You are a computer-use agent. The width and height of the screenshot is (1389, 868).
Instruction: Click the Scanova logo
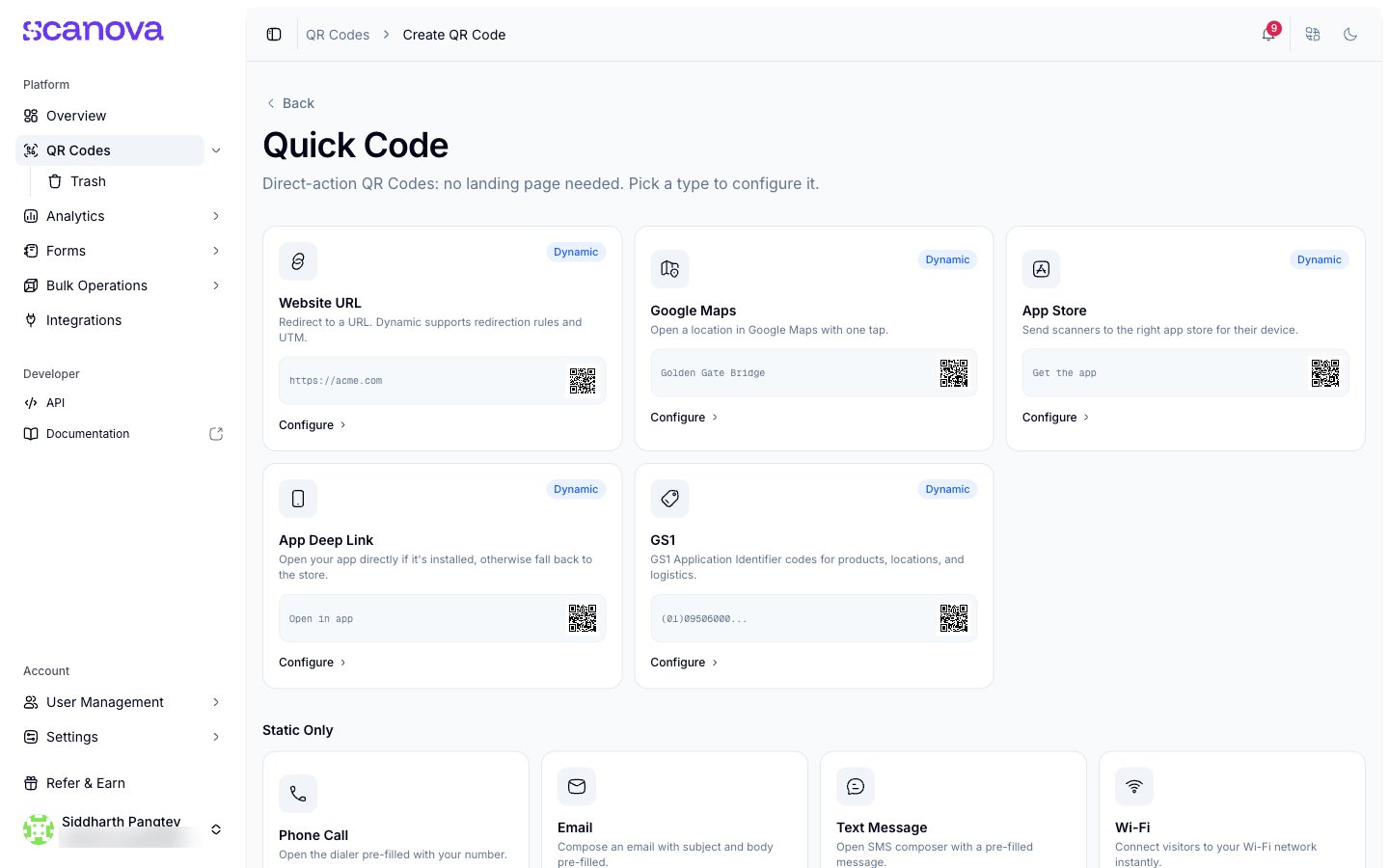[x=94, y=31]
